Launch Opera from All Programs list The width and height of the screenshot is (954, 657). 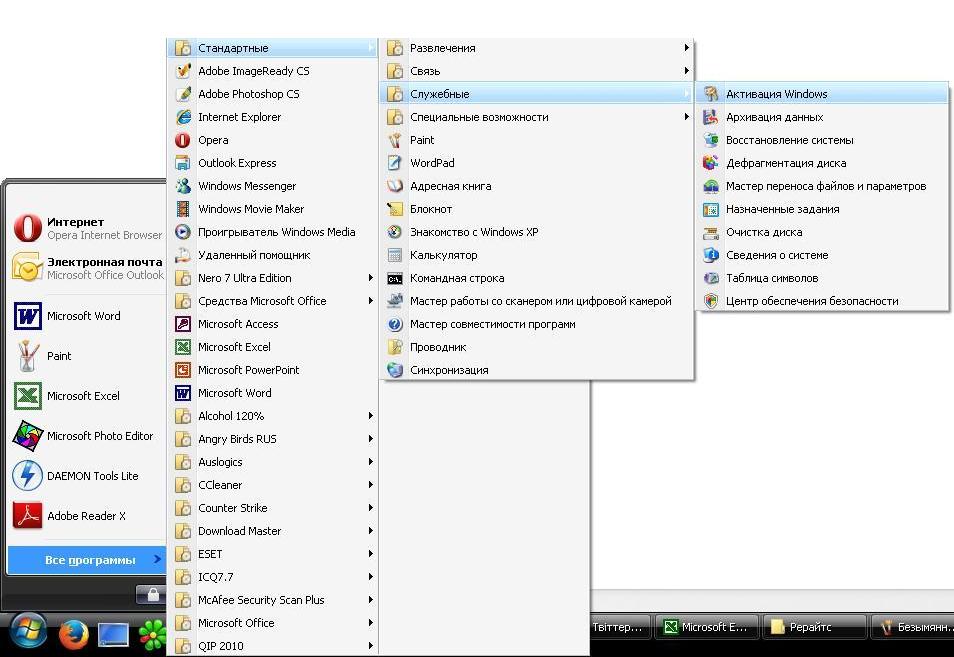(272, 140)
